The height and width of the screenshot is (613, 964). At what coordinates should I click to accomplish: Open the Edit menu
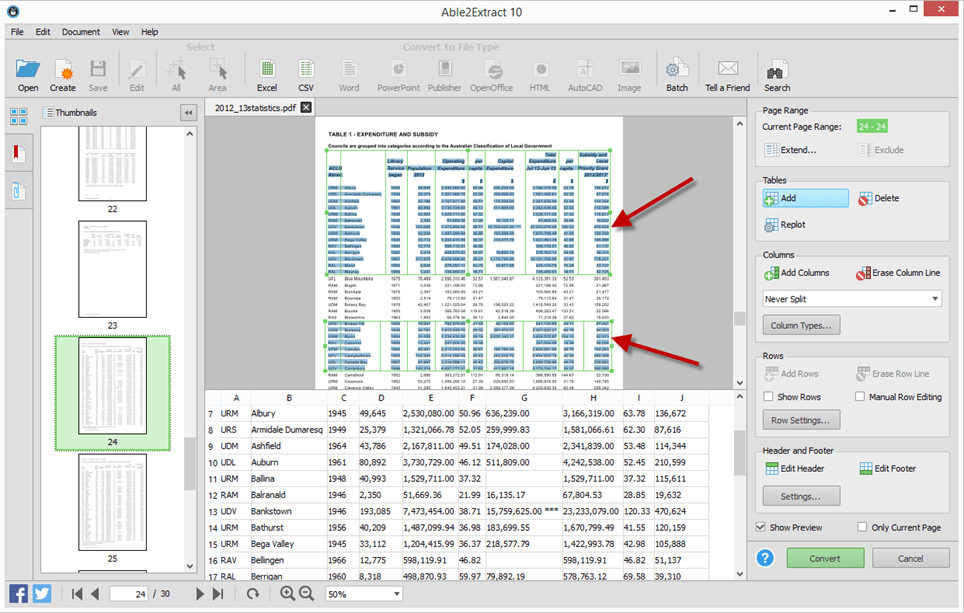point(42,32)
